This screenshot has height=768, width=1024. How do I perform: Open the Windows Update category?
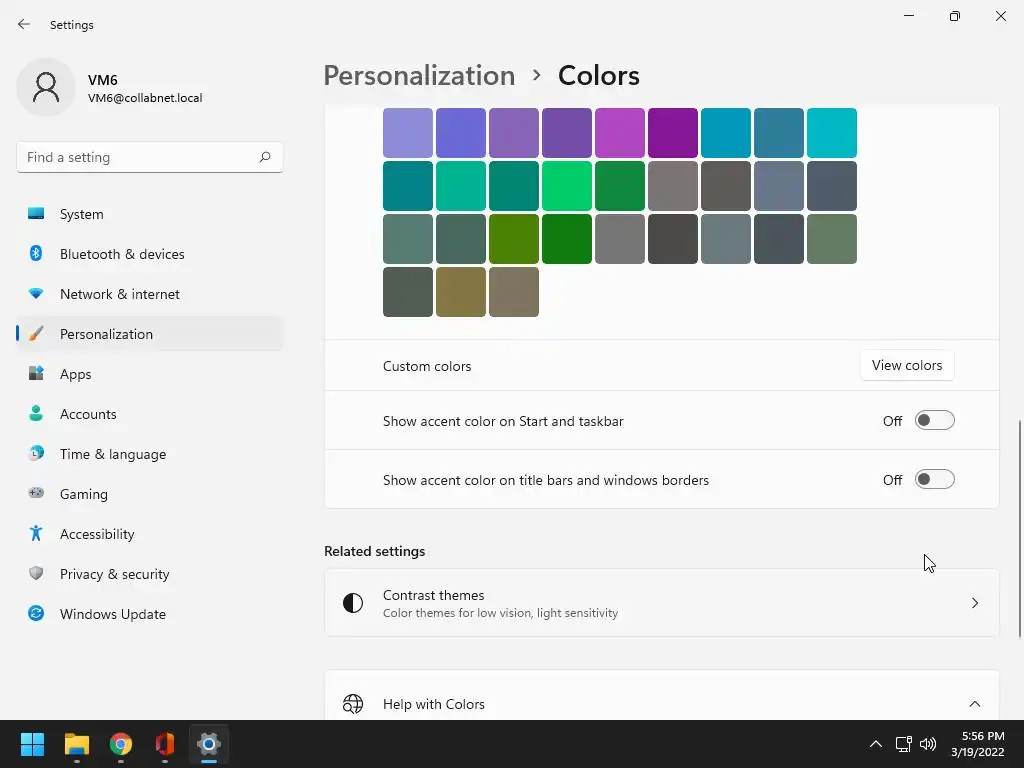(150, 613)
